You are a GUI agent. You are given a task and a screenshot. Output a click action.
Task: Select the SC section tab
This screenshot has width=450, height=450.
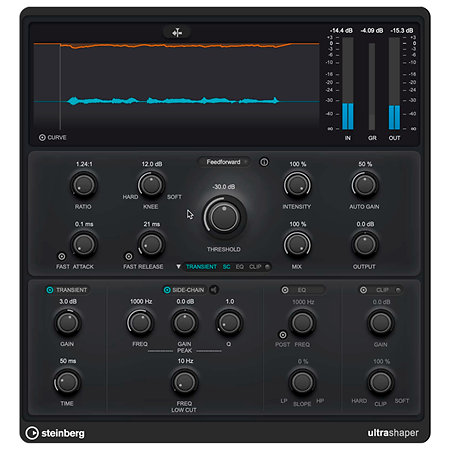(x=226, y=267)
